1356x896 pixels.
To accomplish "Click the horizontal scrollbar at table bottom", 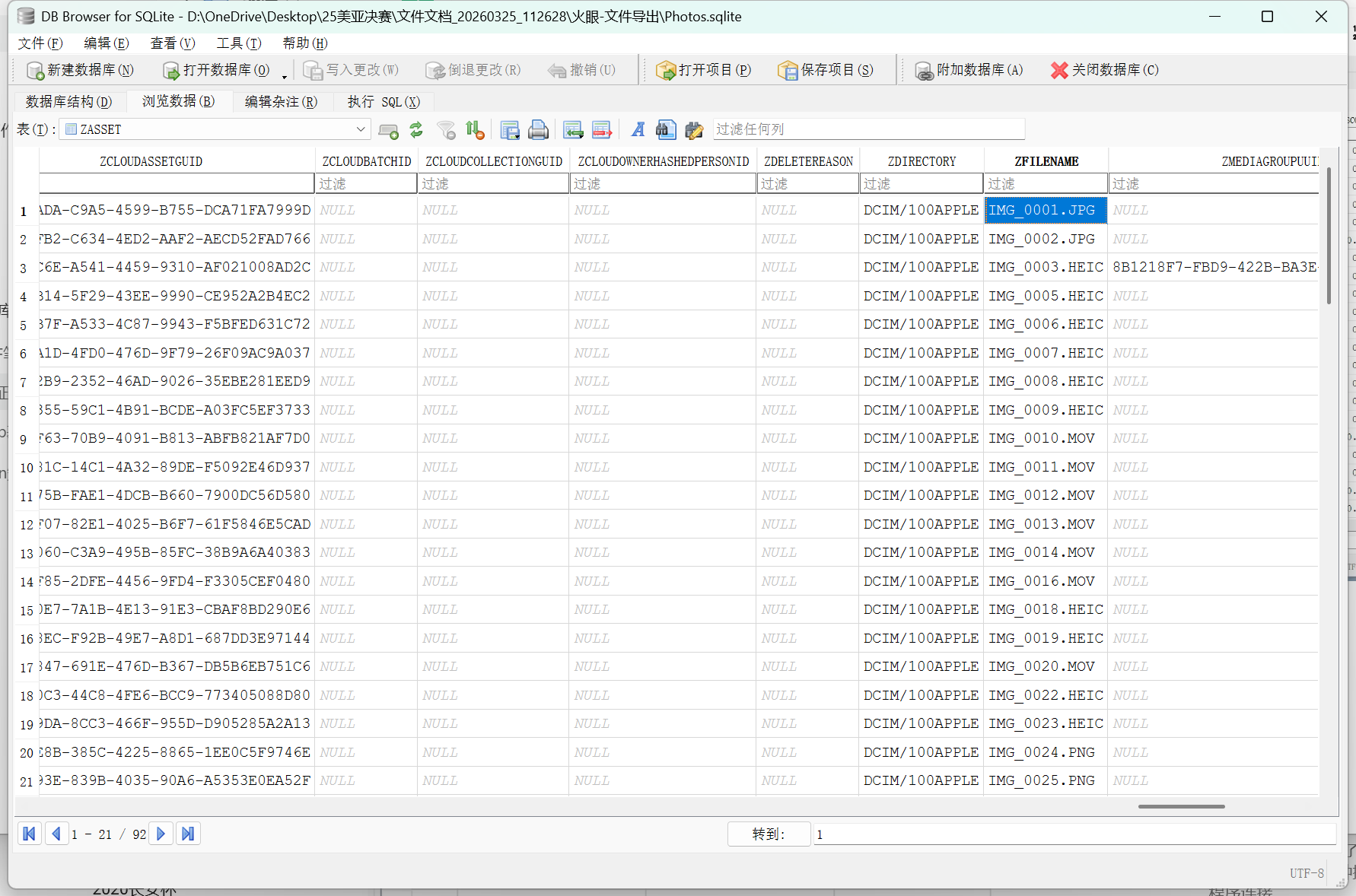I will [x=1181, y=806].
